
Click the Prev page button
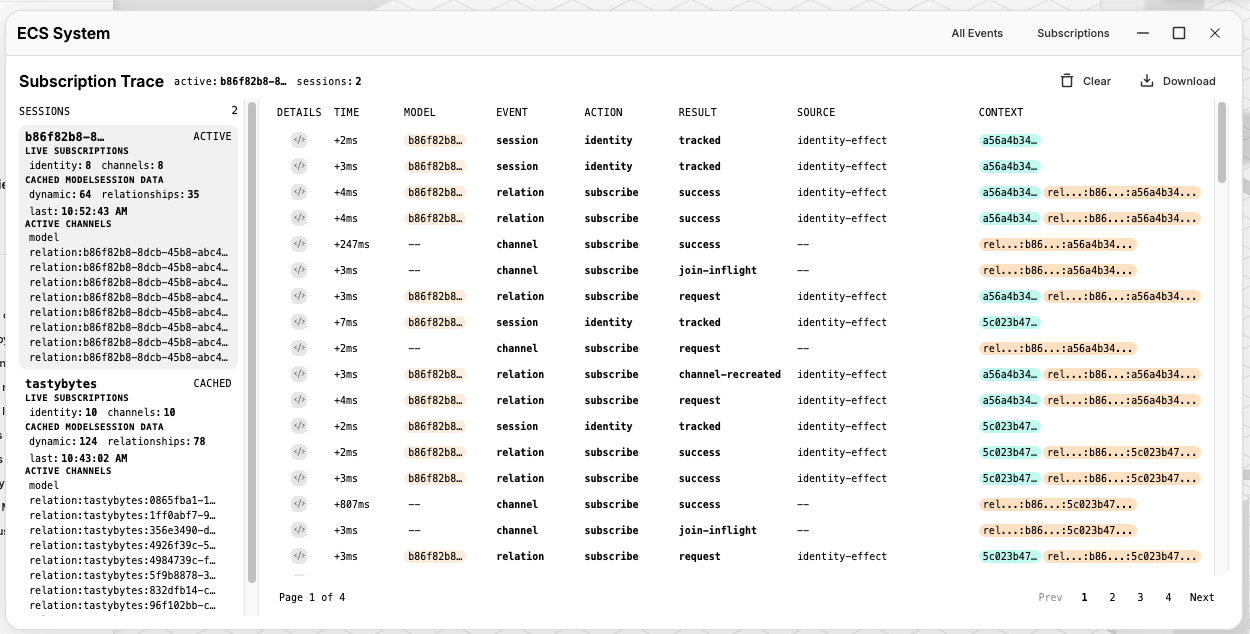pyautogui.click(x=1050, y=597)
